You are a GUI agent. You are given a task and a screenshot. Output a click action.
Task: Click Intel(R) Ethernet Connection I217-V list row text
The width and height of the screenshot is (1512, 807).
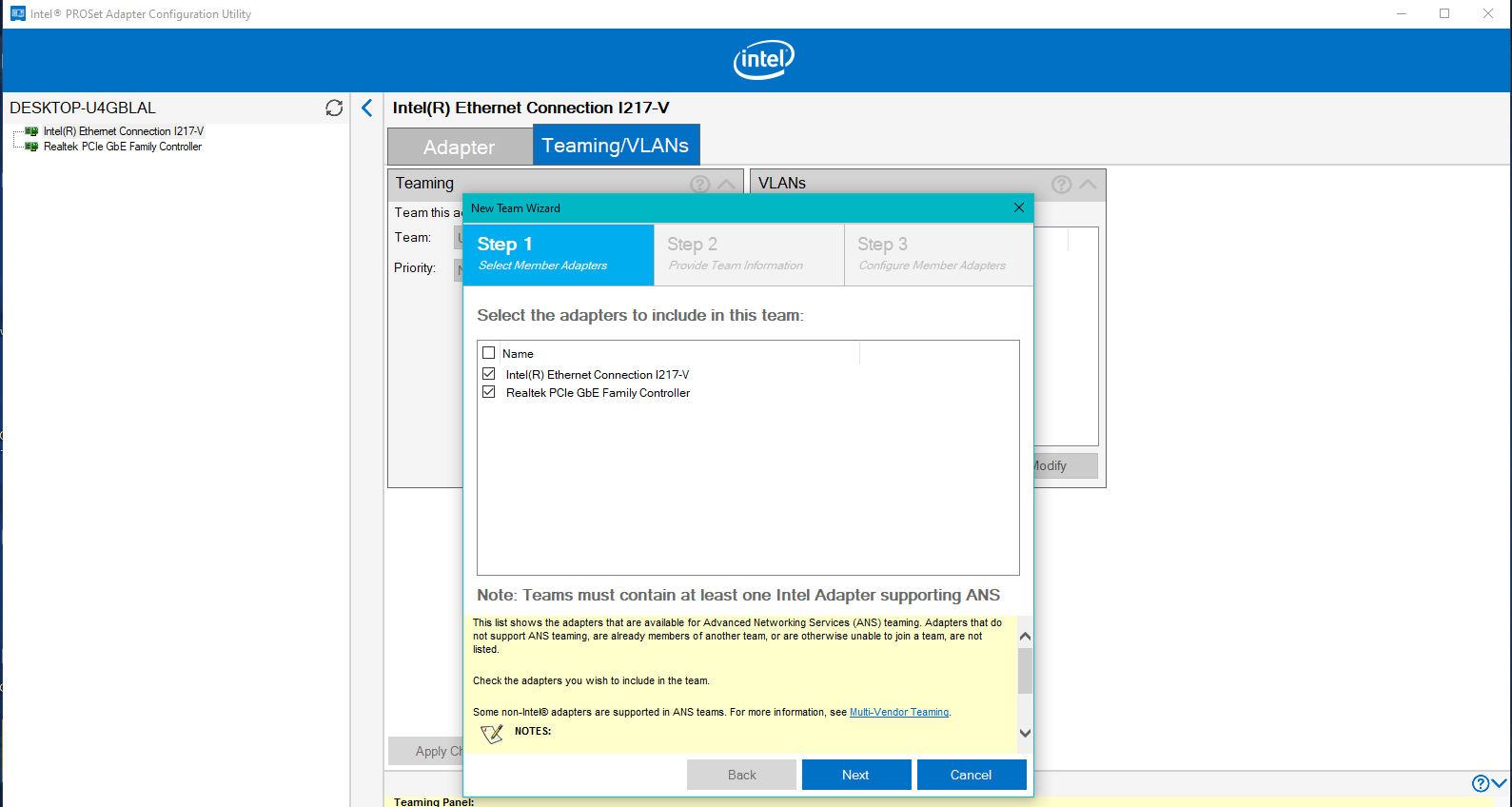tap(598, 374)
